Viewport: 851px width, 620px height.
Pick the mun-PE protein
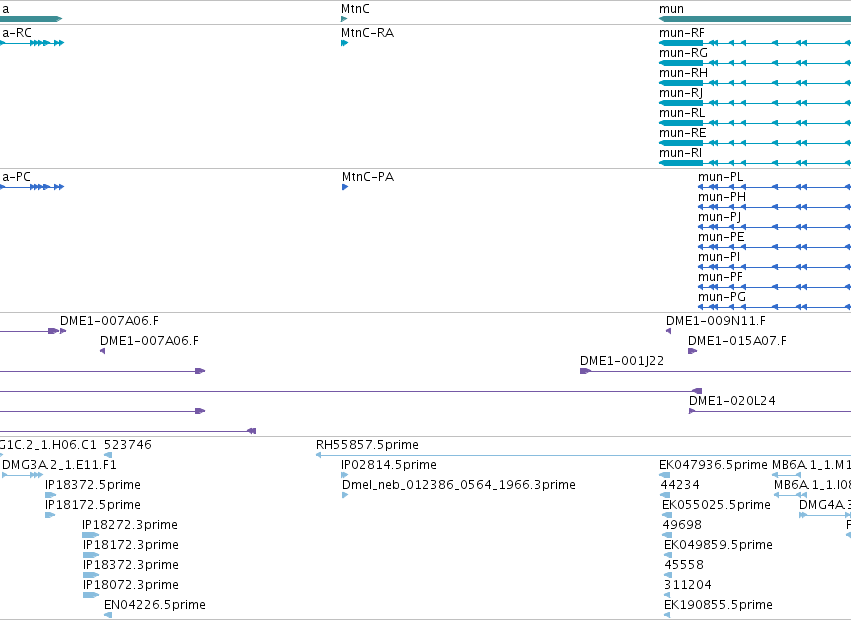774,247
